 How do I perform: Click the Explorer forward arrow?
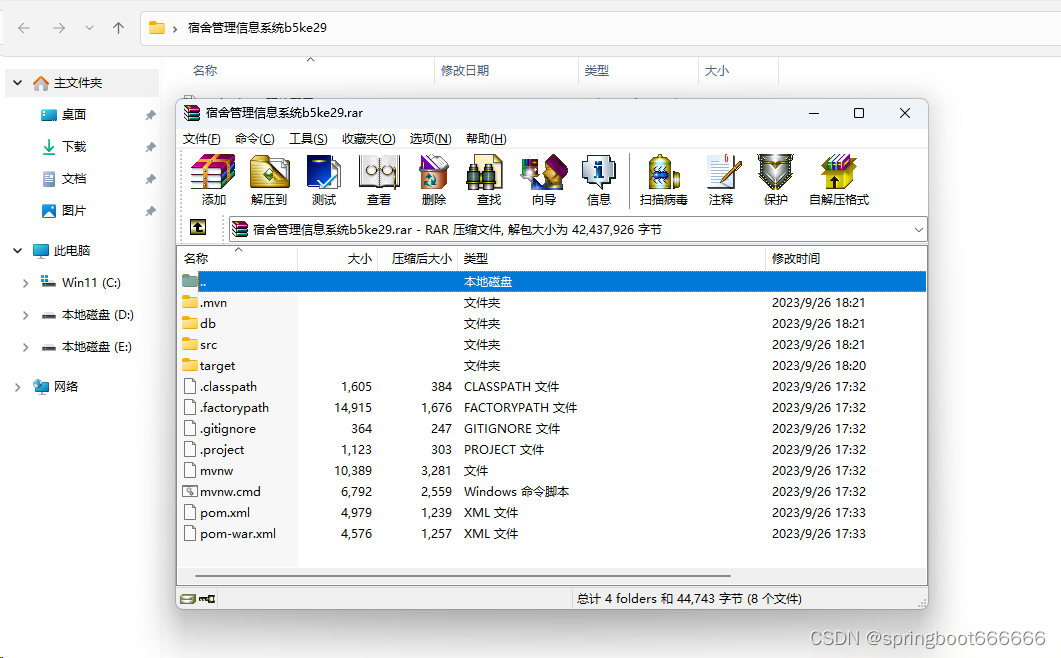tap(59, 28)
